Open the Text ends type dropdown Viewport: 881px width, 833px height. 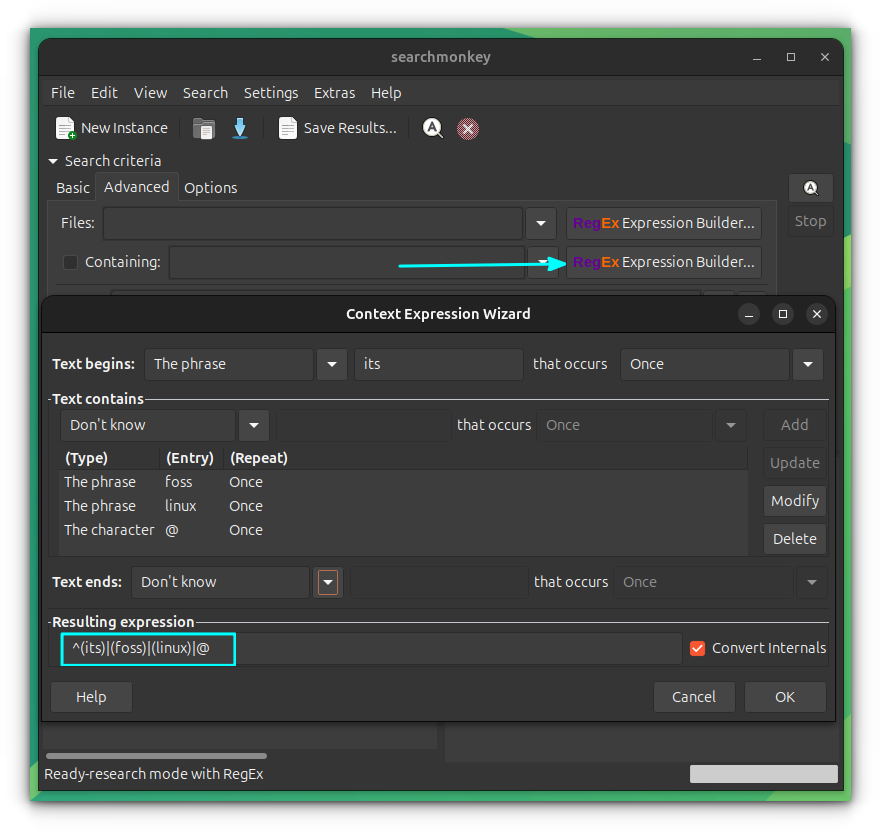click(328, 581)
